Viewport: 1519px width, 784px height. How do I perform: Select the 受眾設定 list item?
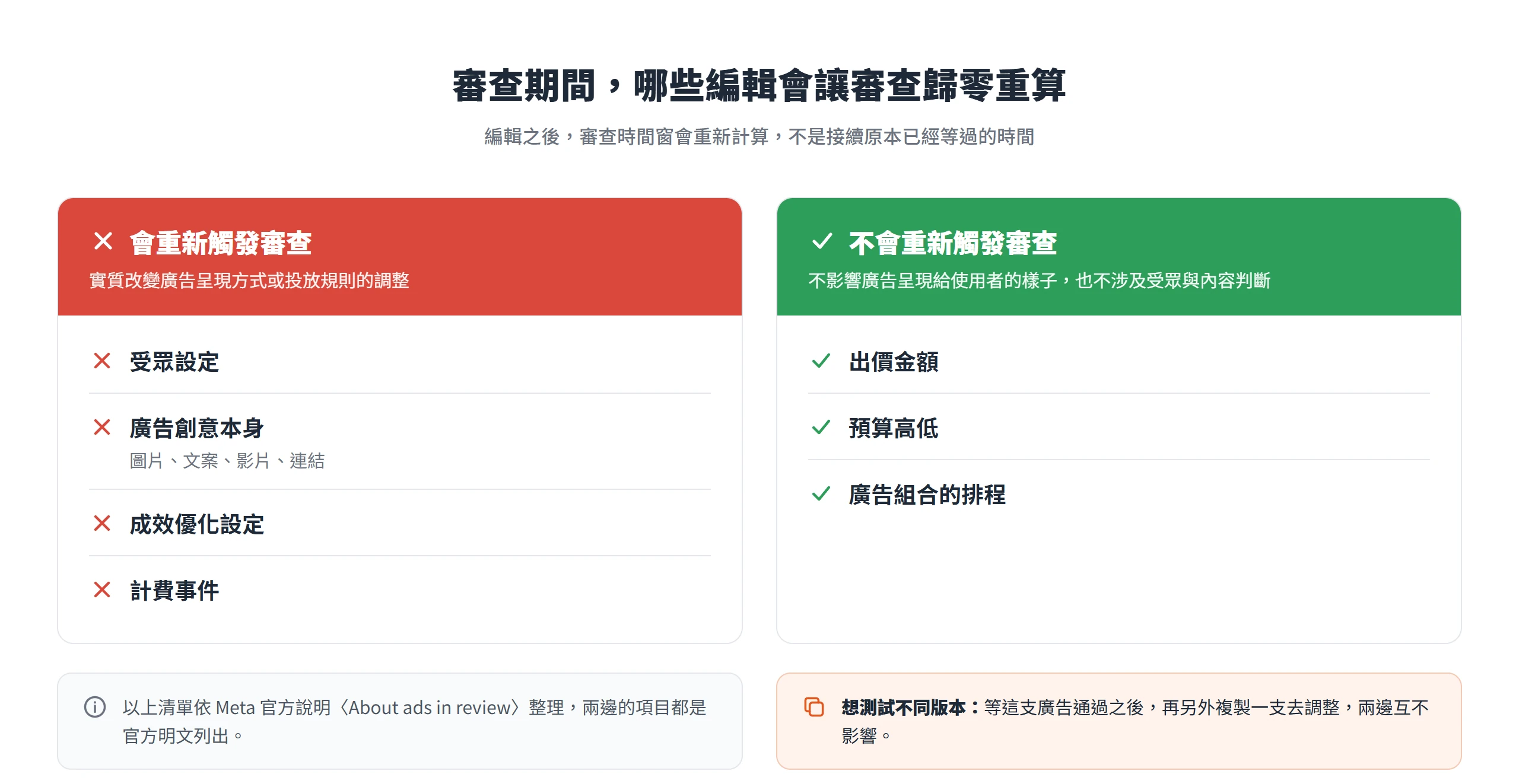[400, 361]
